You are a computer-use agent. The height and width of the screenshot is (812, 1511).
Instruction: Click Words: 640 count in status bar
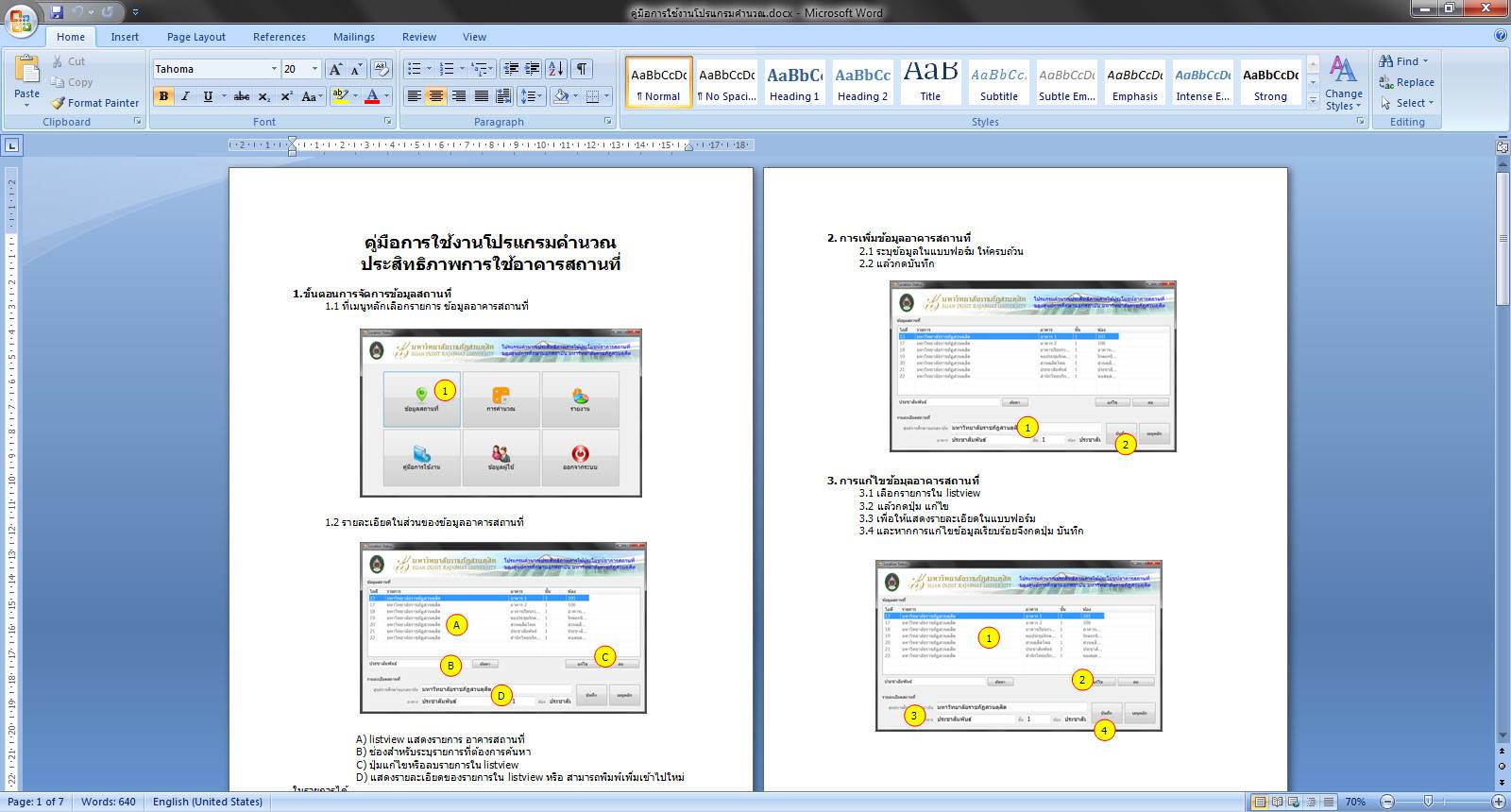[109, 802]
